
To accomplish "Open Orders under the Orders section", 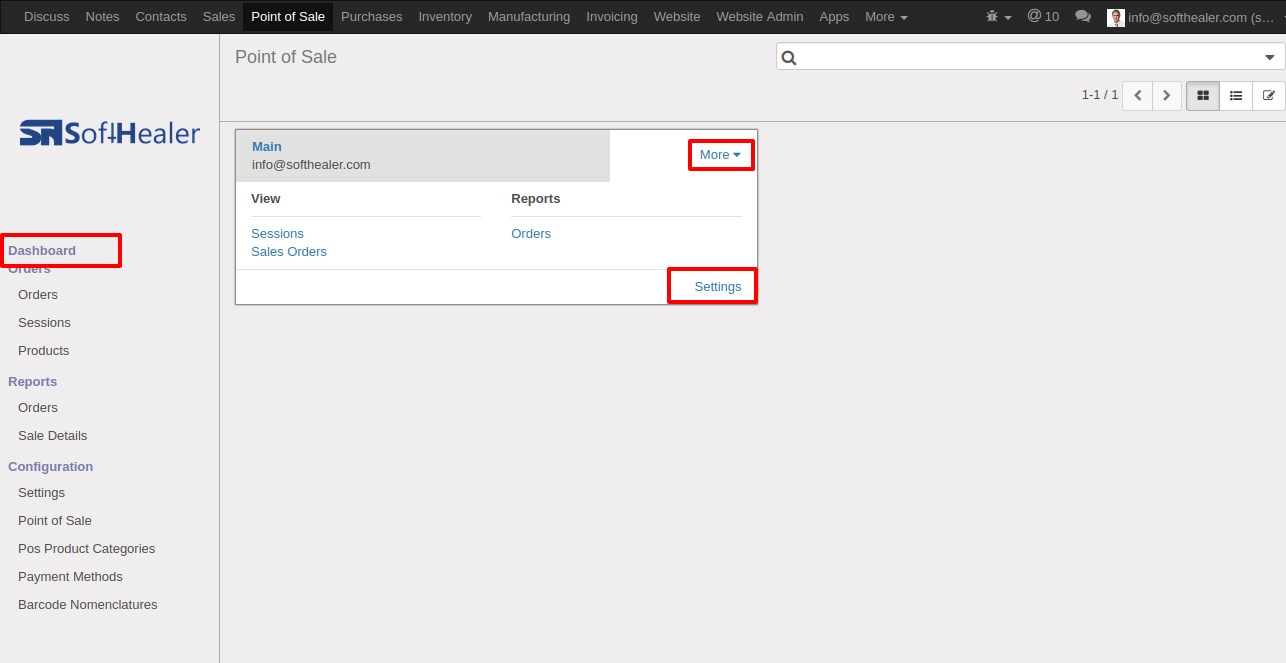I will tap(38, 295).
